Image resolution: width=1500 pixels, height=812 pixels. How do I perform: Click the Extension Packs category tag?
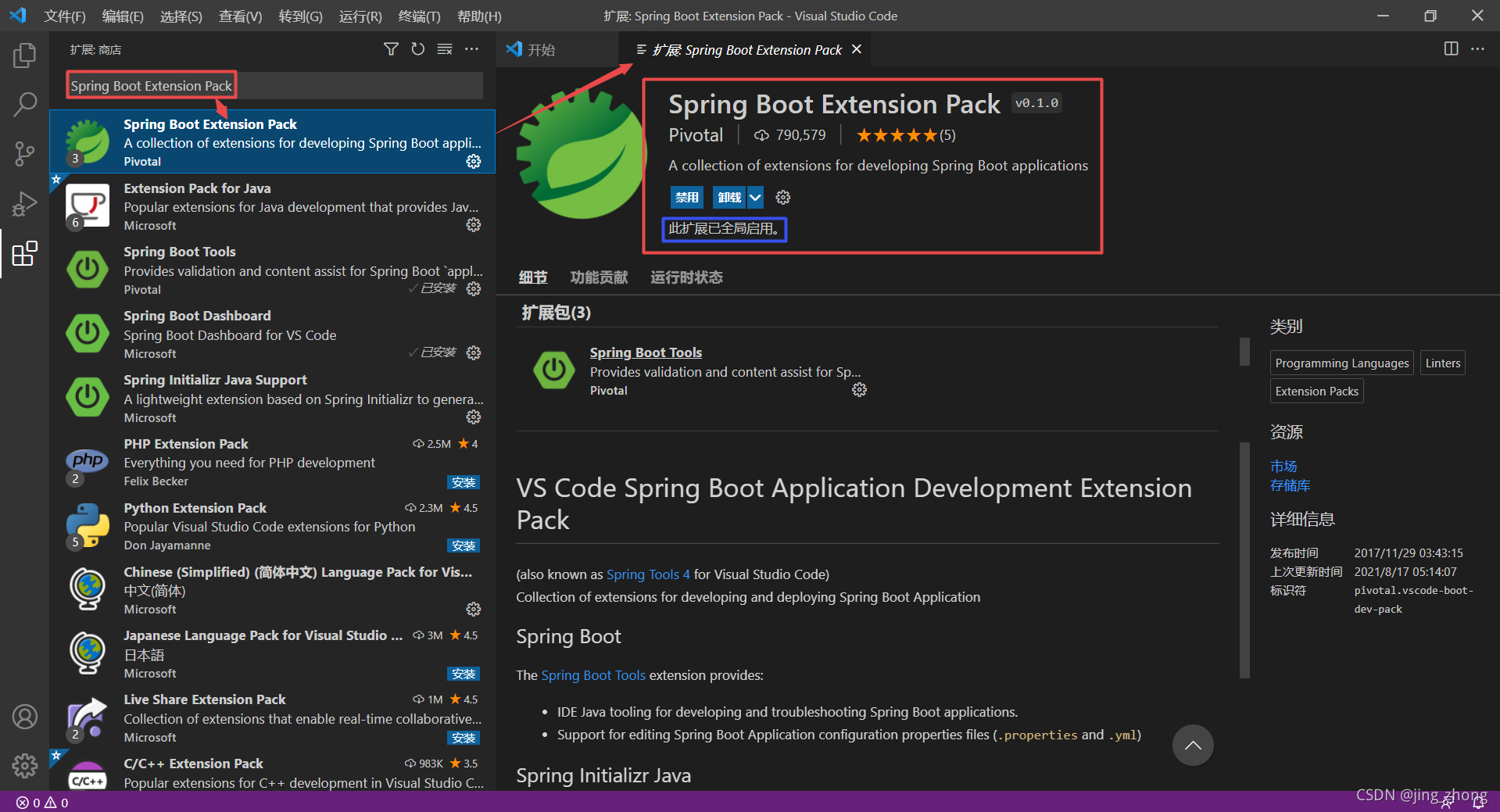(x=1316, y=392)
